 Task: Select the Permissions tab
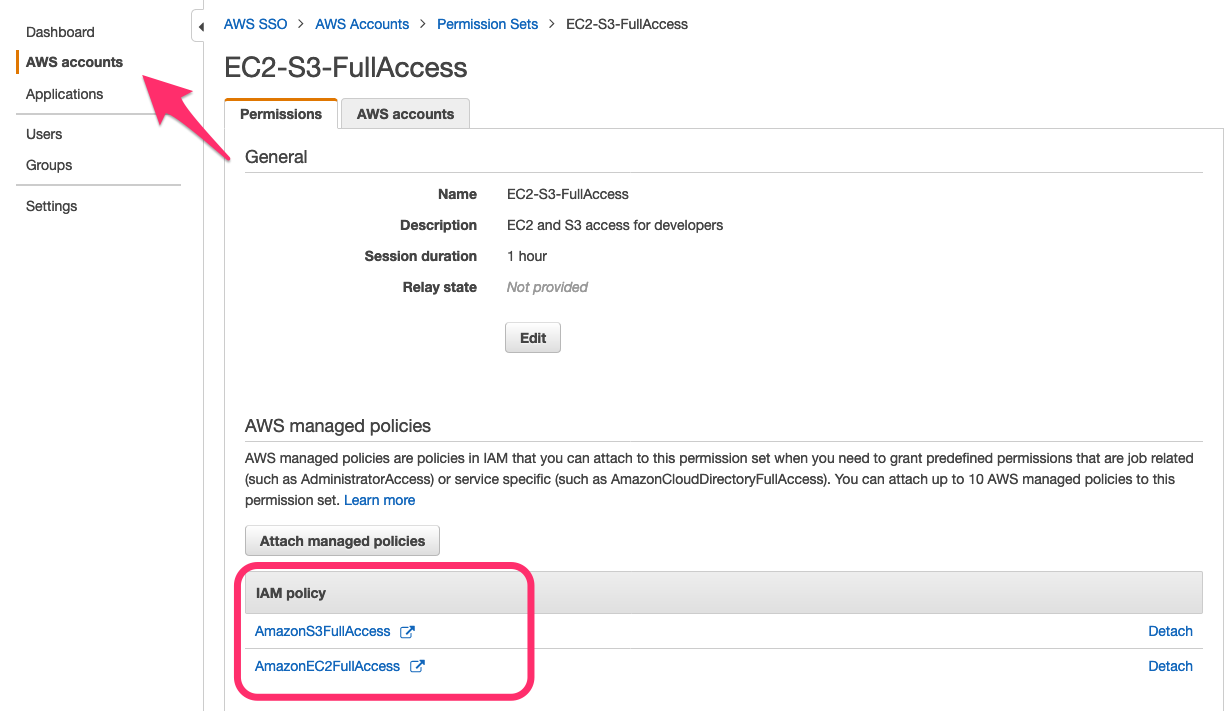click(280, 113)
